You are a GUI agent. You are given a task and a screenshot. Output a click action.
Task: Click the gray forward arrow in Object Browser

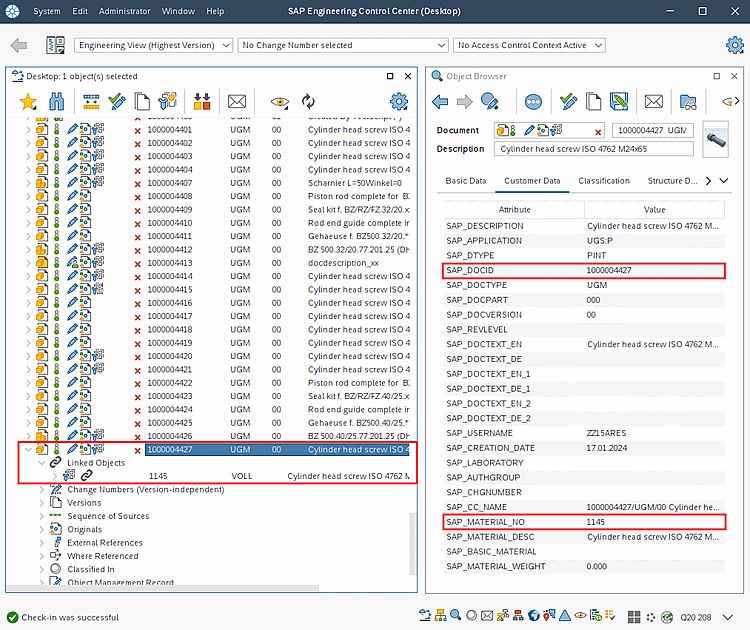click(464, 101)
